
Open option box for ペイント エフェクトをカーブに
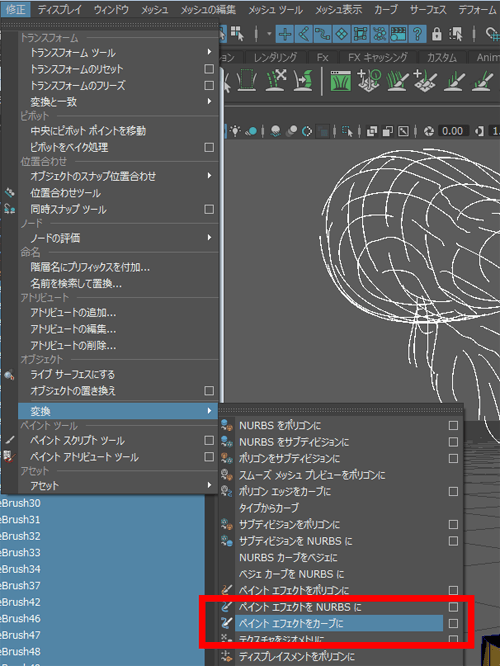(x=453, y=624)
